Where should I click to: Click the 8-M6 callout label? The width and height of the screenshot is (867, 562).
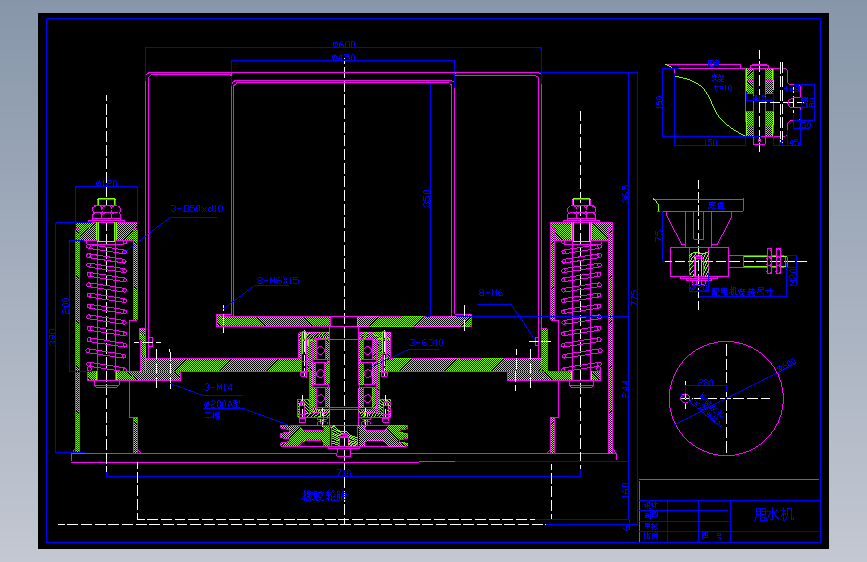tap(491, 293)
